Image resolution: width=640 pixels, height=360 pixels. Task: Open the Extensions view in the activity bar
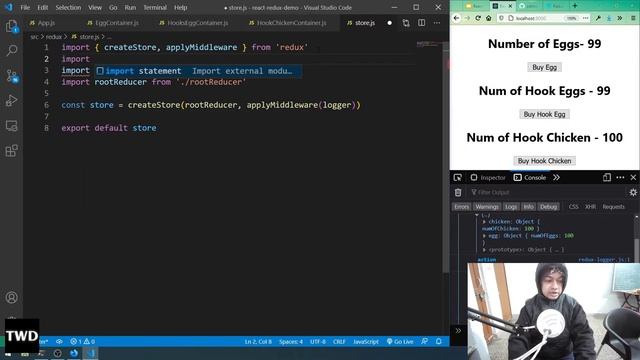[x=11, y=151]
